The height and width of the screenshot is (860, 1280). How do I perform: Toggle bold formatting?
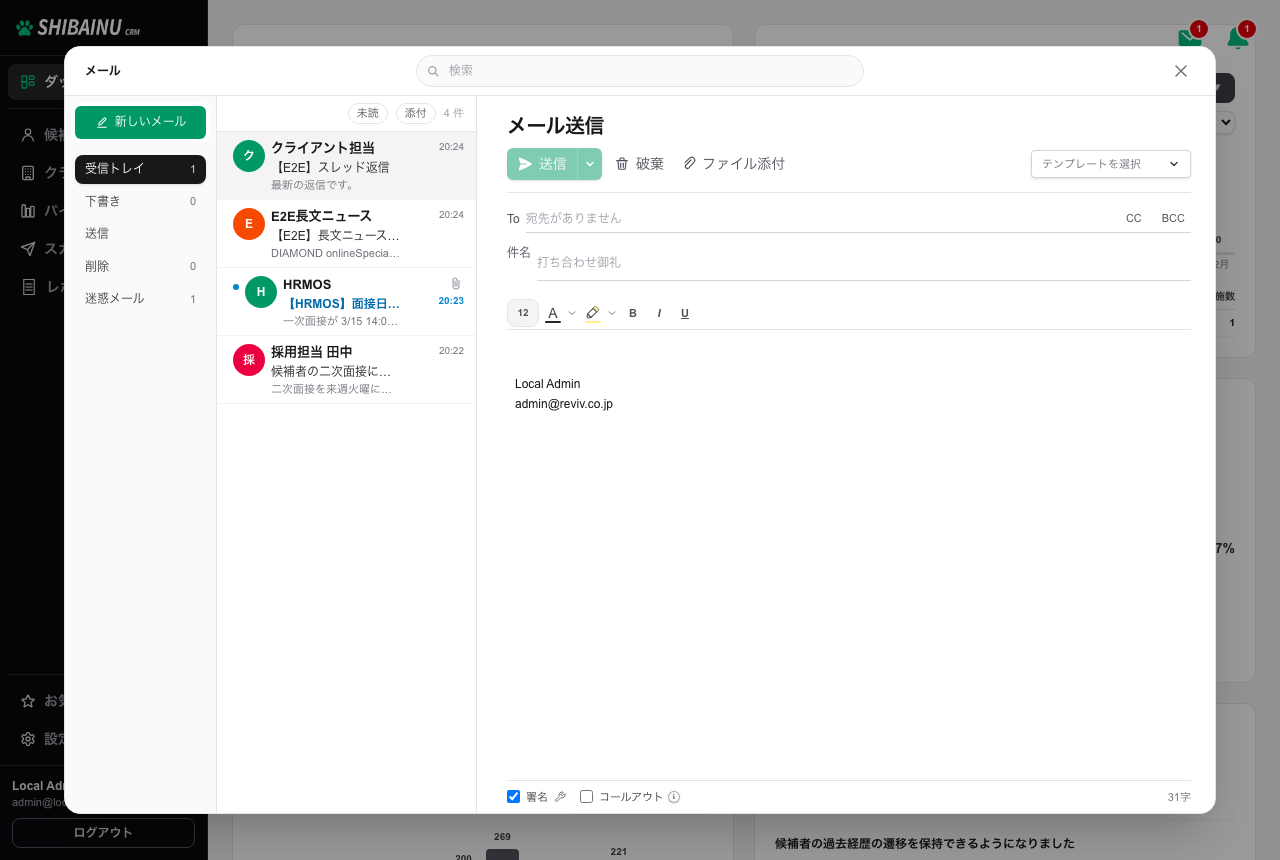633,313
